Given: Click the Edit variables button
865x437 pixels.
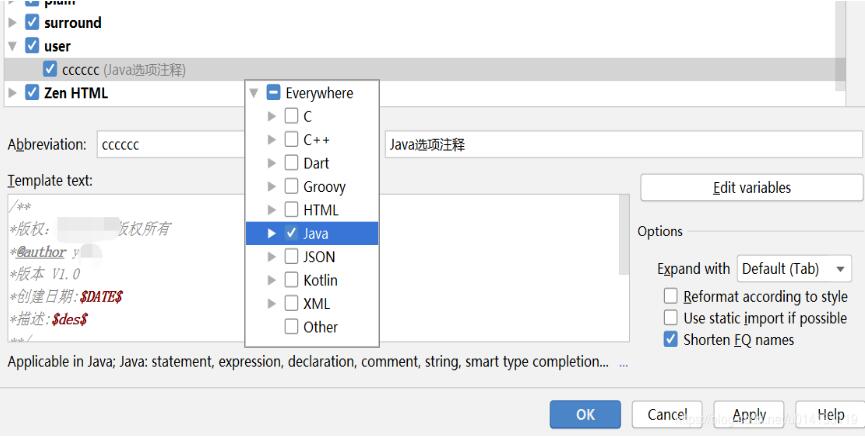Looking at the screenshot, I should point(751,188).
